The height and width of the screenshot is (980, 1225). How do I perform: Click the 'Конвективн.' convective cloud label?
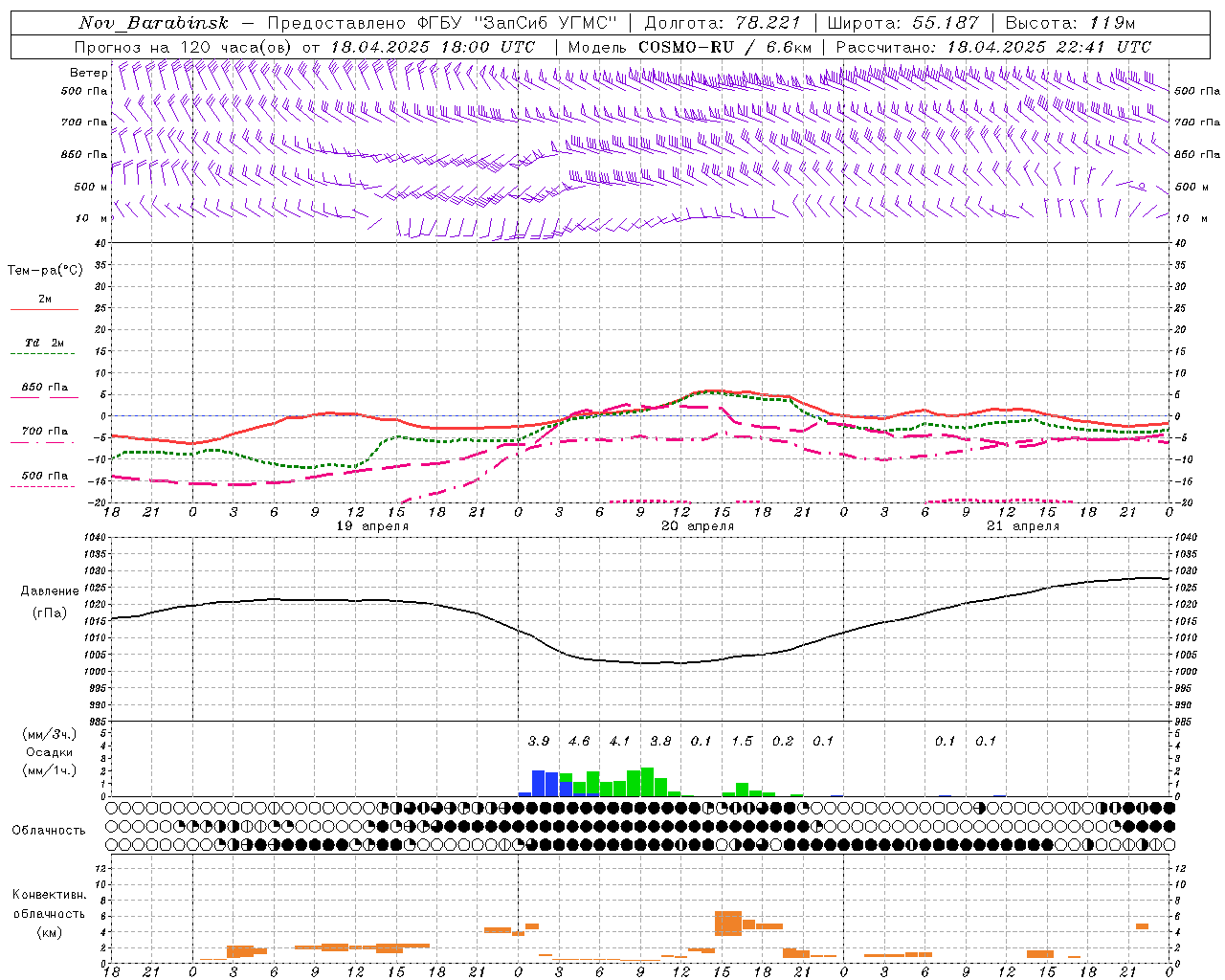coord(49,895)
